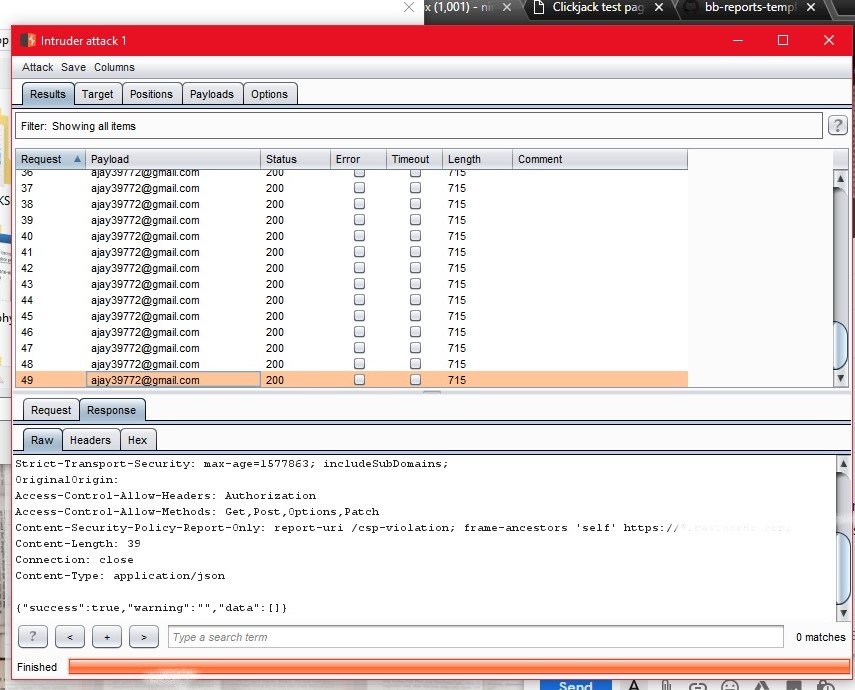Screen dimensions: 855x690
Task: Open the Save menu
Action: pyautogui.click(x=73, y=67)
